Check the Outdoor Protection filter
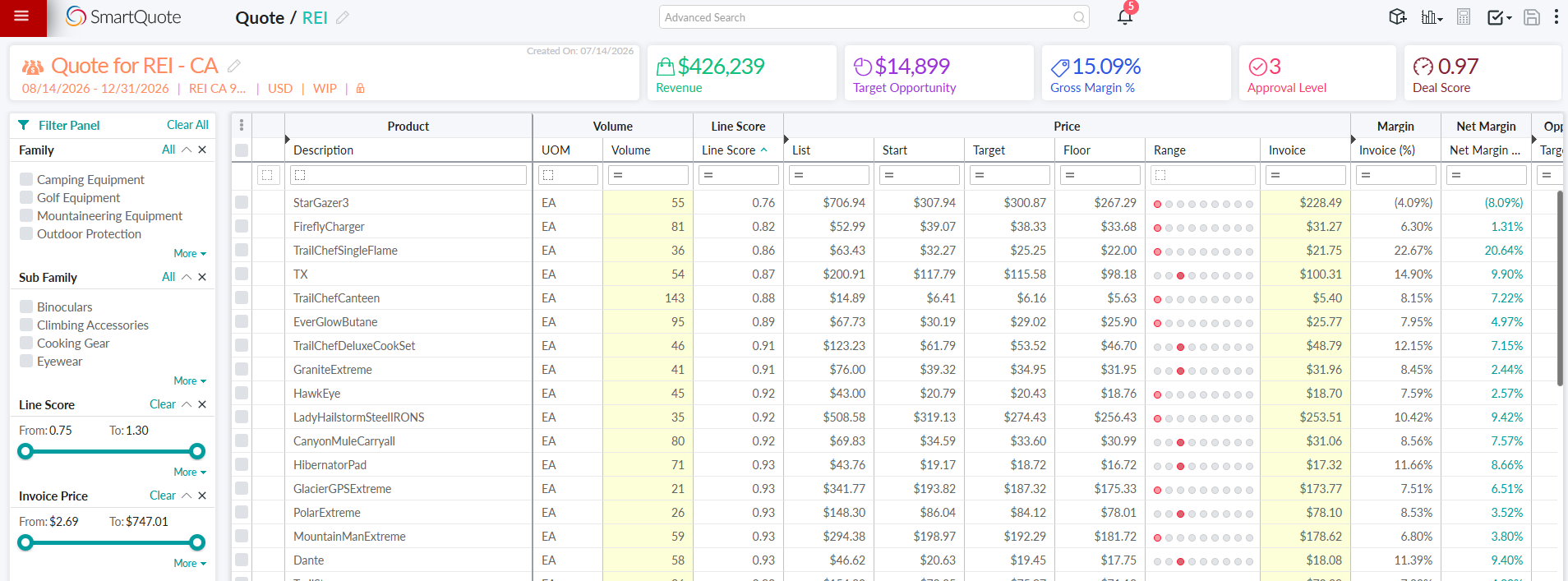This screenshot has height=581, width=1568. pyautogui.click(x=26, y=233)
